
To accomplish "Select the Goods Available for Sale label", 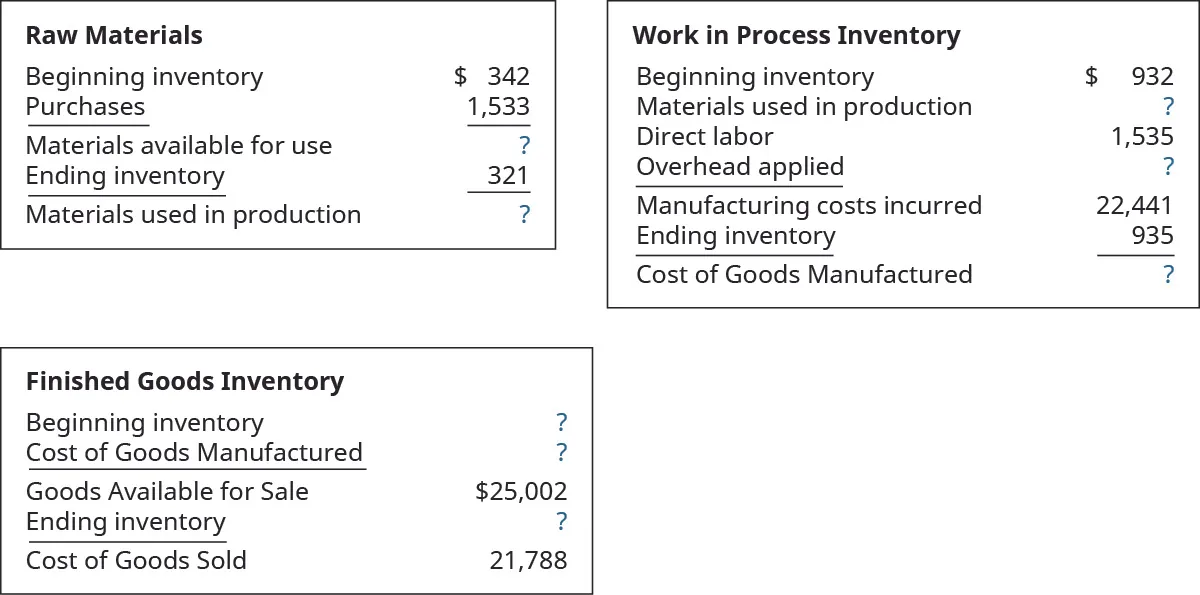I will point(167,492).
